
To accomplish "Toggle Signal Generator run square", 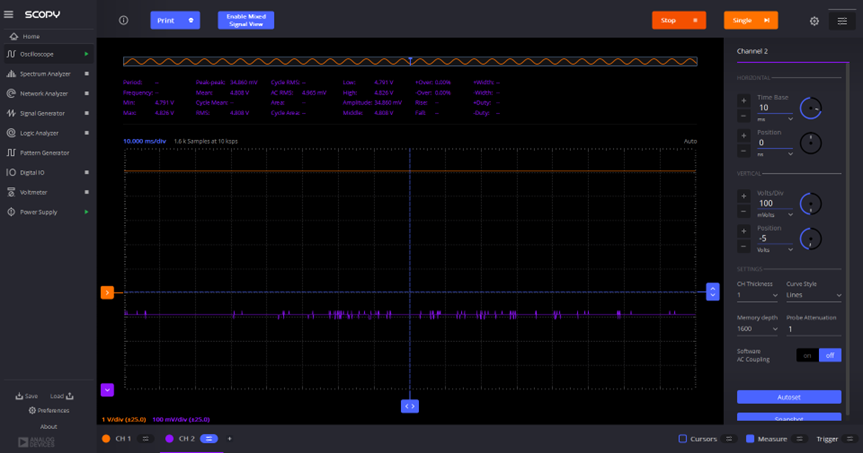I will pos(86,113).
